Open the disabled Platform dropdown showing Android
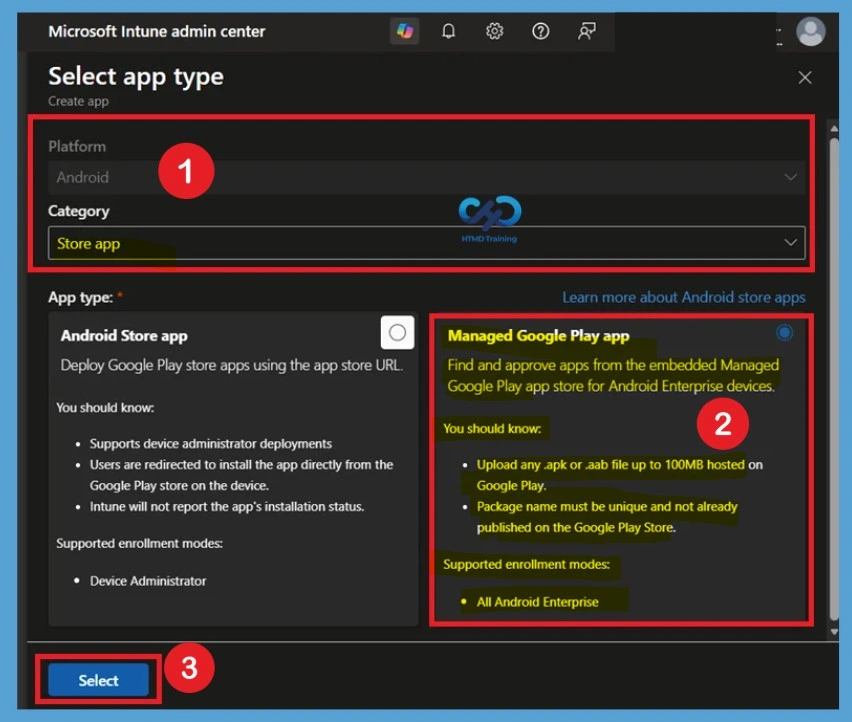This screenshot has width=852, height=722. tap(427, 177)
